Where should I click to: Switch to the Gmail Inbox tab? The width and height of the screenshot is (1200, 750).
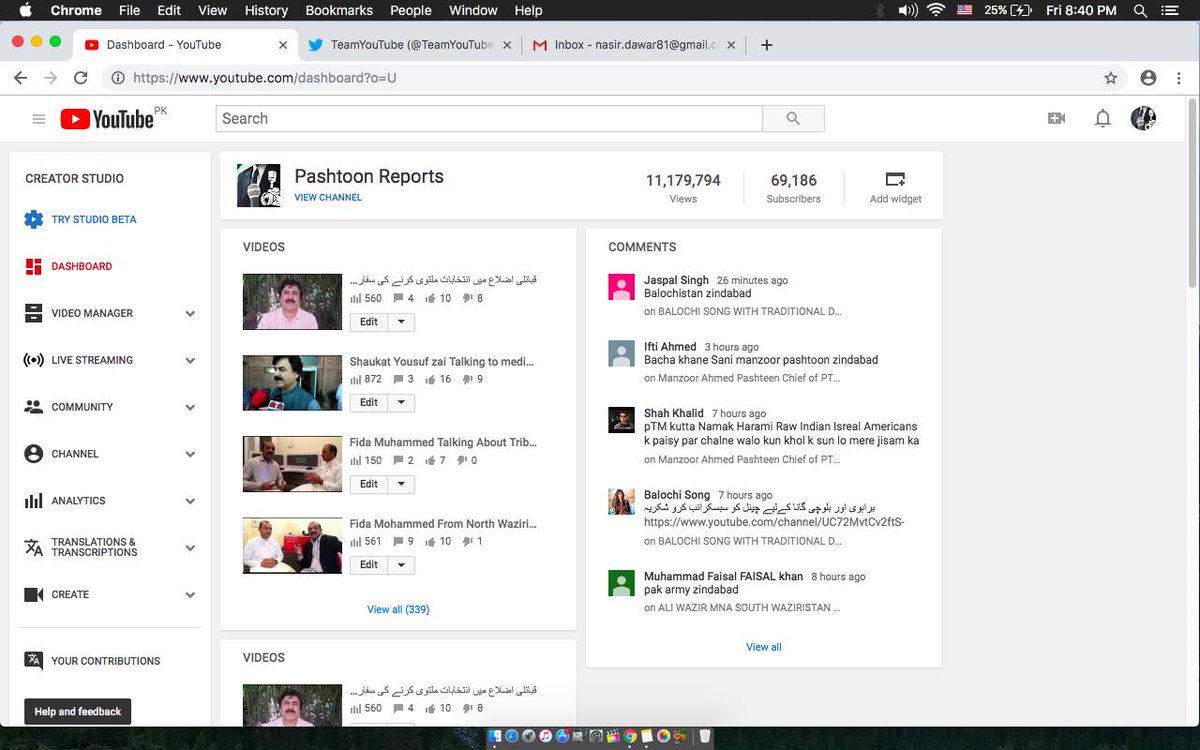(635, 45)
